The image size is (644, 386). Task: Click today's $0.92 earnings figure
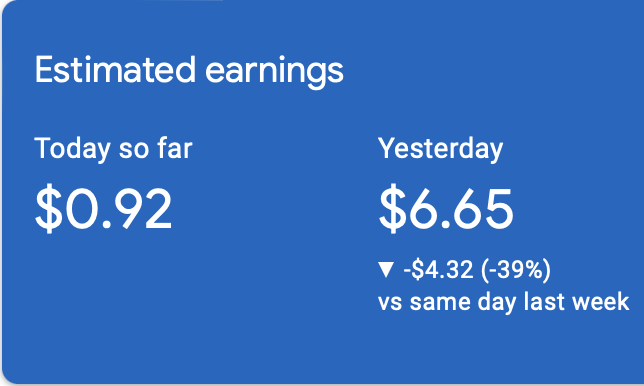coord(104,209)
